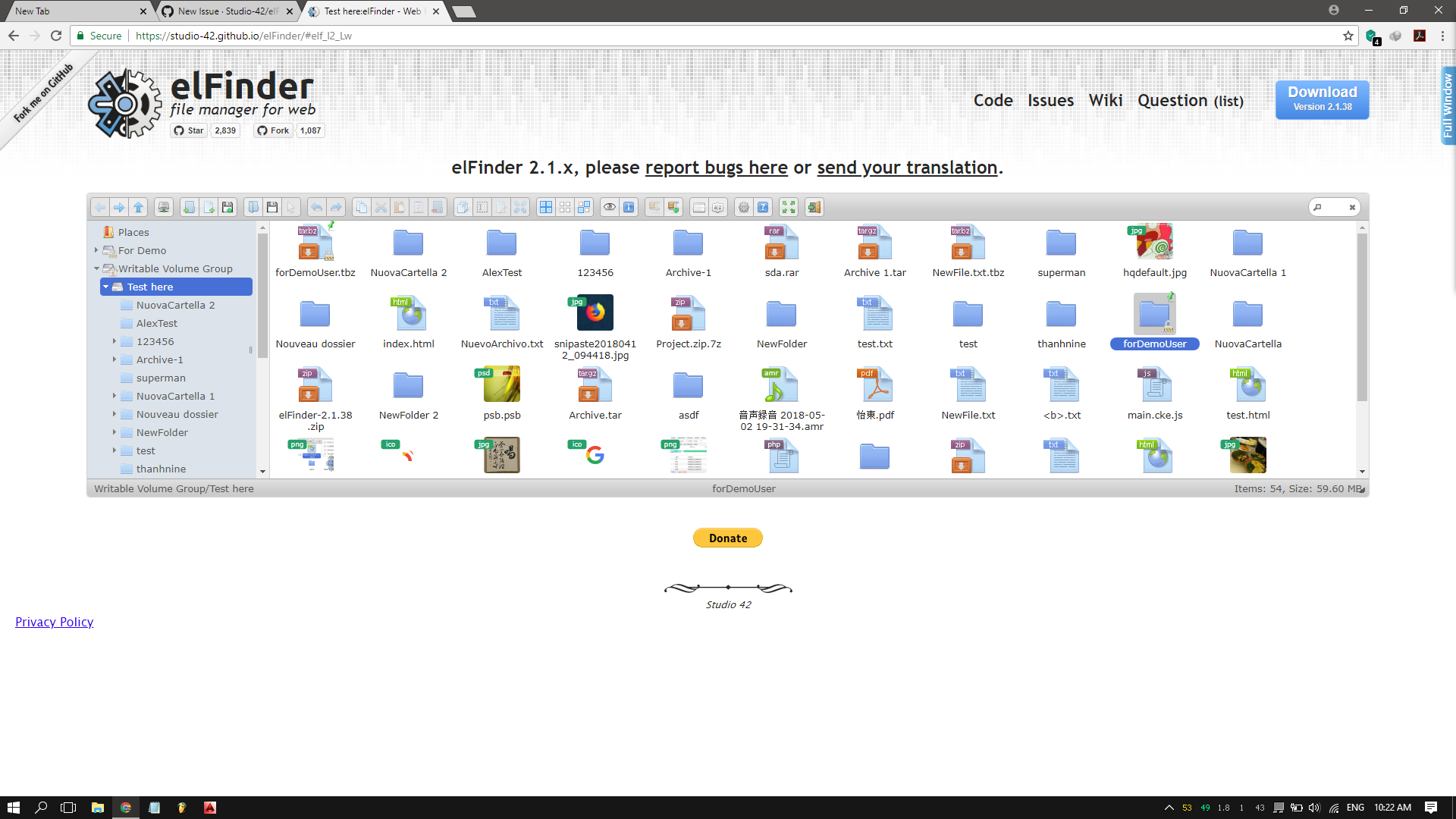
Task: Enable icon grid view mode
Action: coord(547,207)
